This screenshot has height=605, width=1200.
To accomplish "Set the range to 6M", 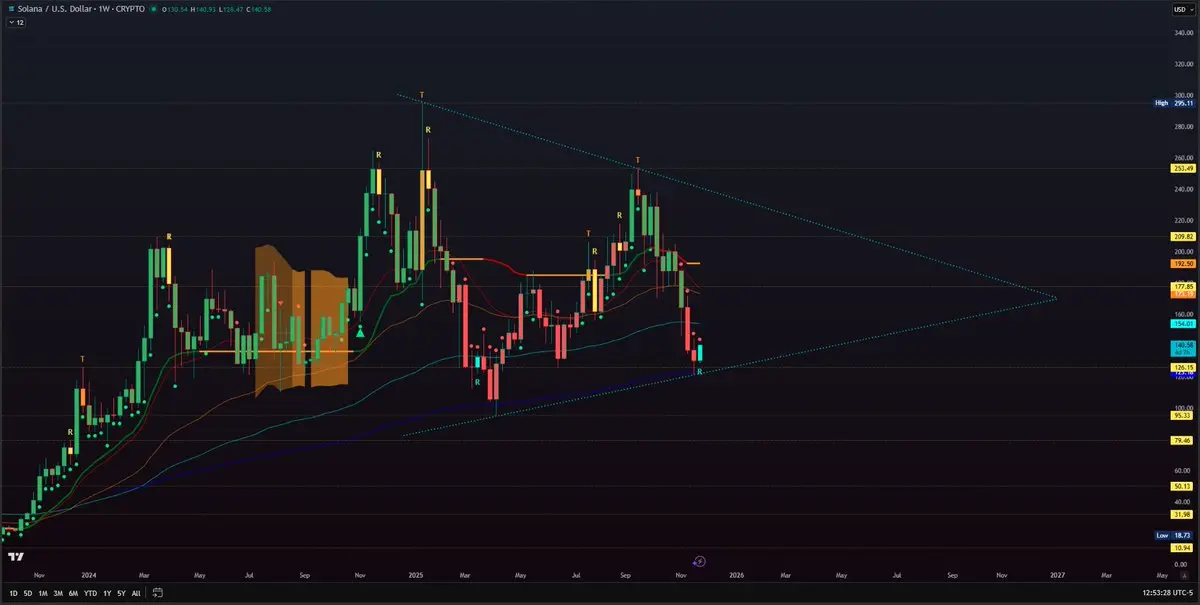I will 74,593.
